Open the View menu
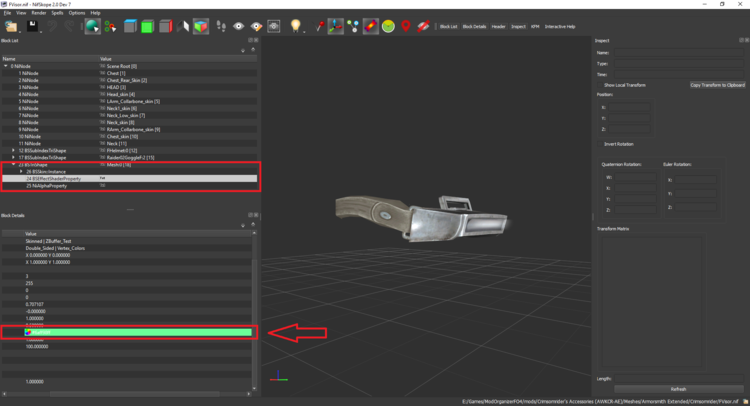This screenshot has height=406, width=750. tap(21, 13)
